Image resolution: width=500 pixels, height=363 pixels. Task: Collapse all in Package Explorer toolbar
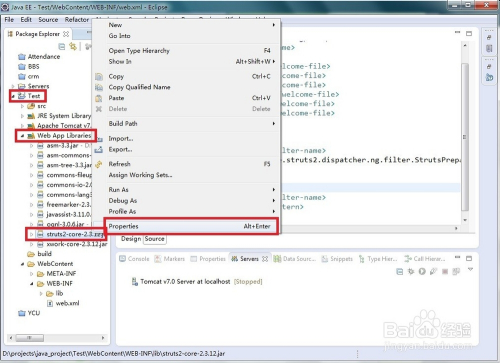pyautogui.click(x=62, y=46)
